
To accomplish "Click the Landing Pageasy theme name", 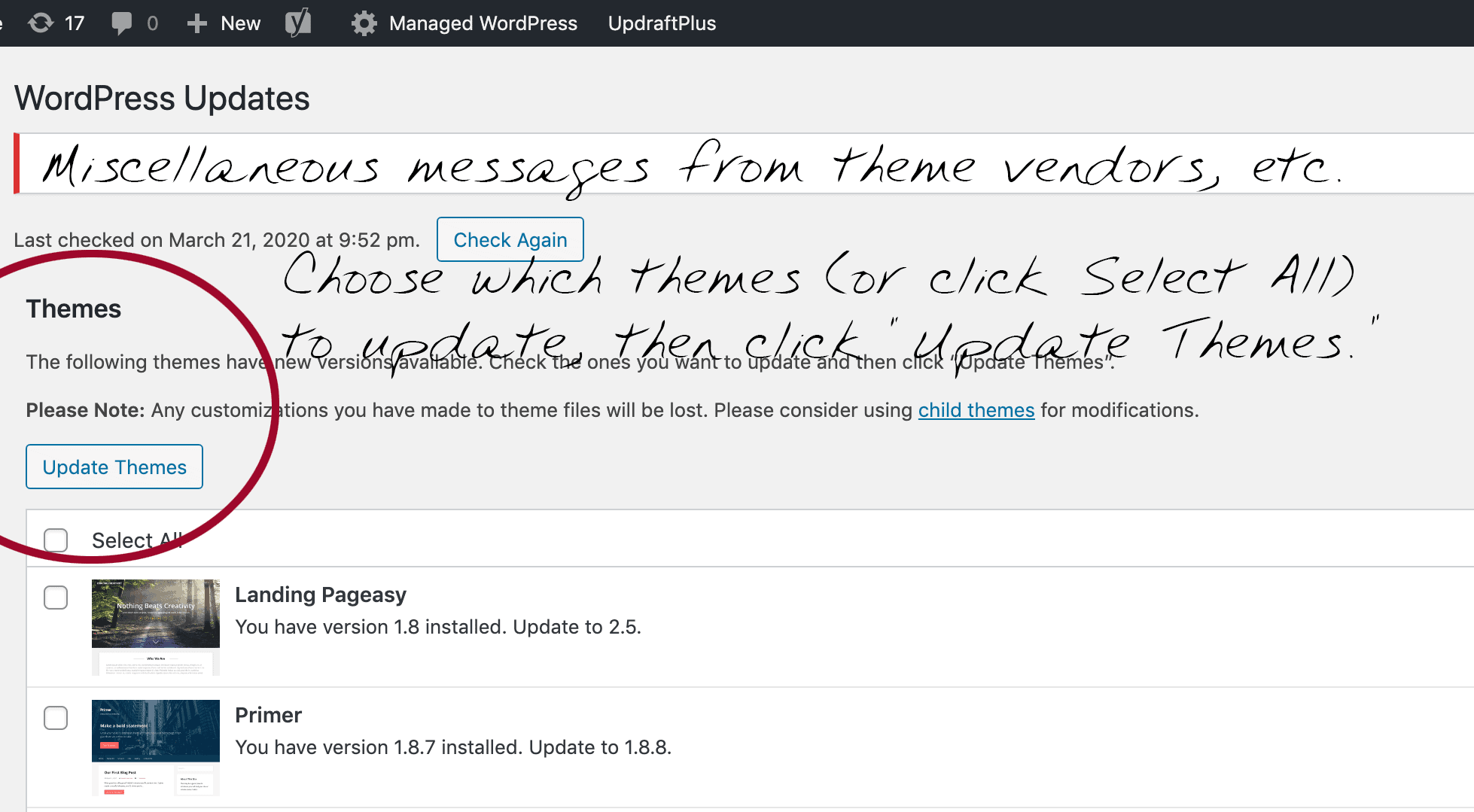I will (x=321, y=595).
